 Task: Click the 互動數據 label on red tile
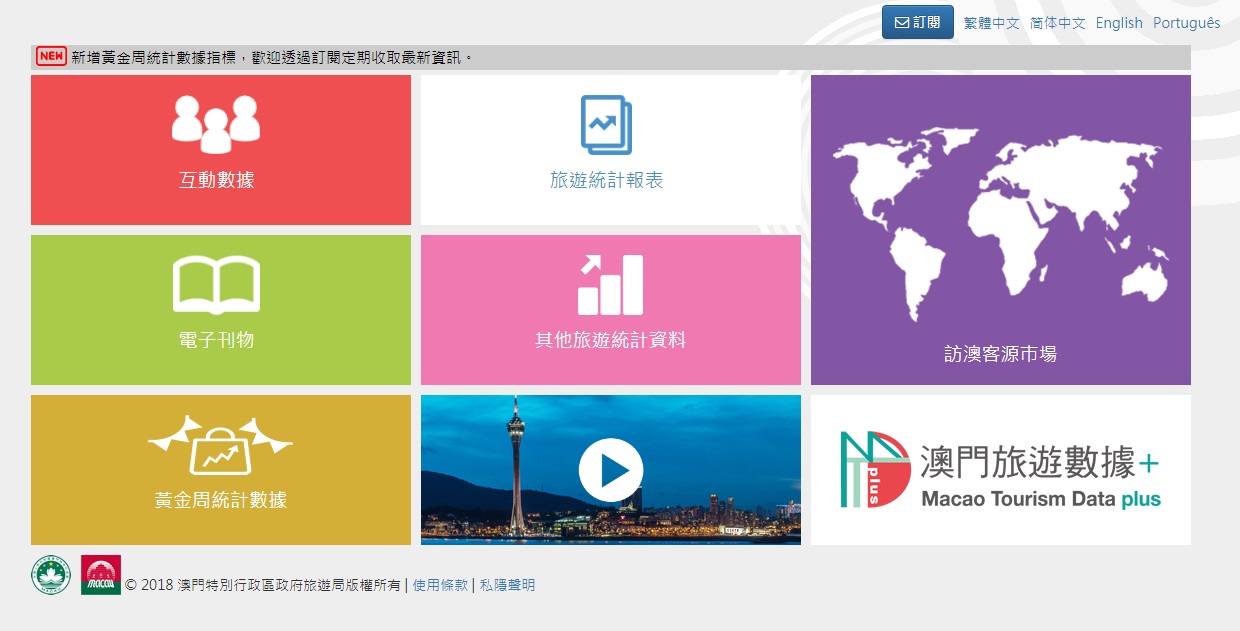(216, 181)
